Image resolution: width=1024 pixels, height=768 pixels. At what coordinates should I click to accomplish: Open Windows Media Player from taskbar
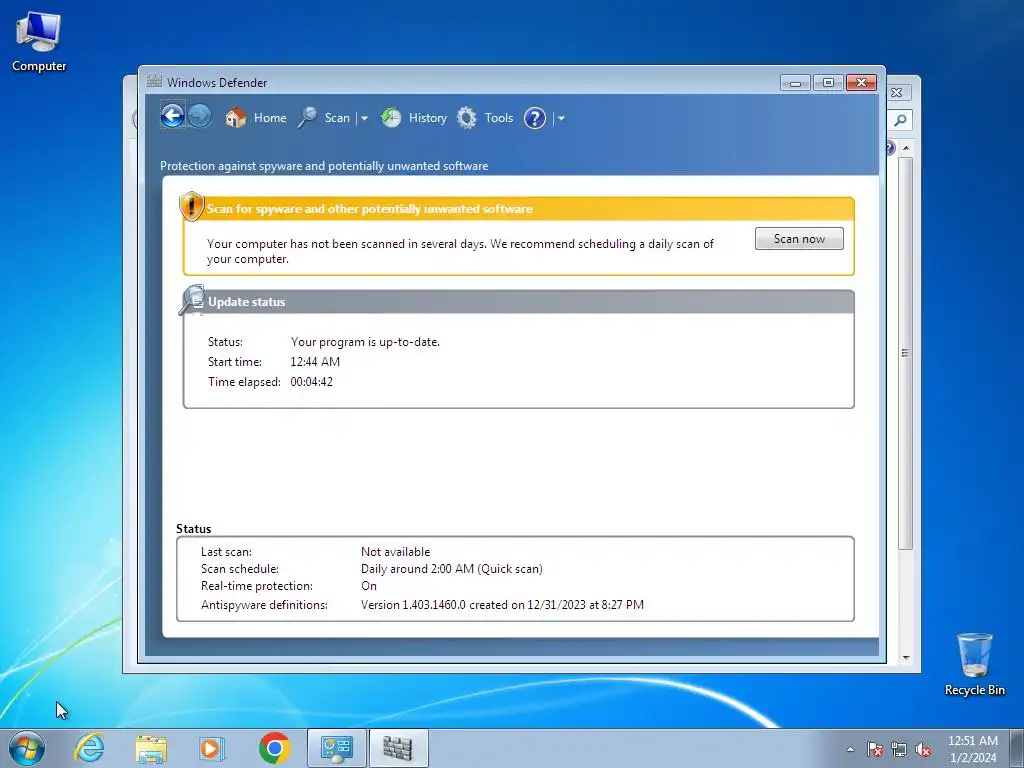[211, 748]
